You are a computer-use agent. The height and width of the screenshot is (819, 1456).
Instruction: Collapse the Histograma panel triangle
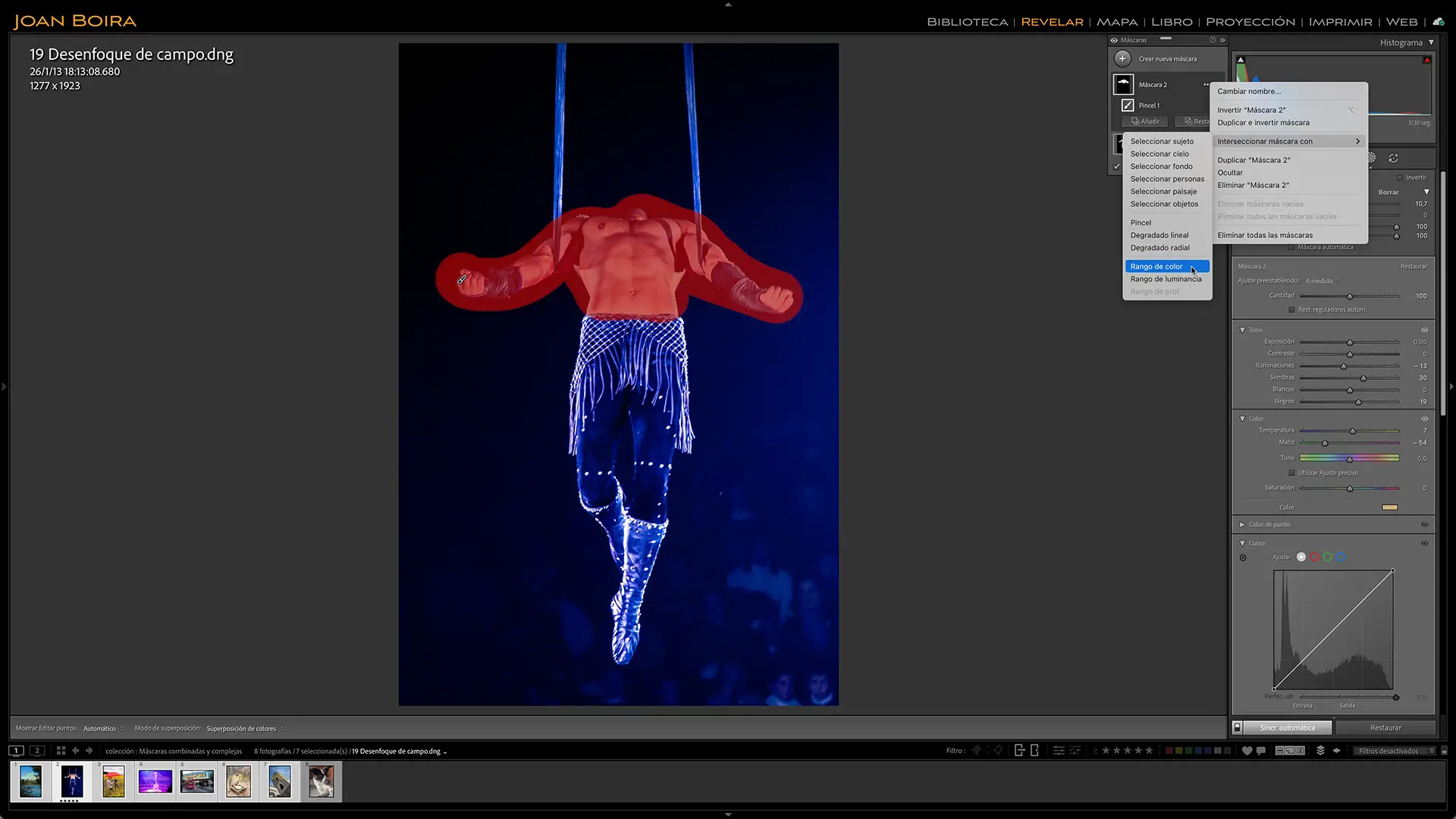1431,42
